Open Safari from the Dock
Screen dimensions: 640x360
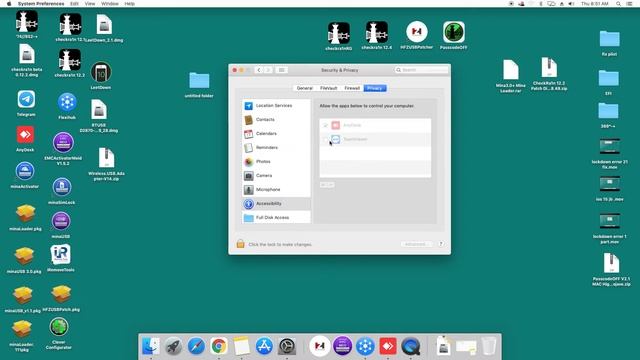pos(196,347)
